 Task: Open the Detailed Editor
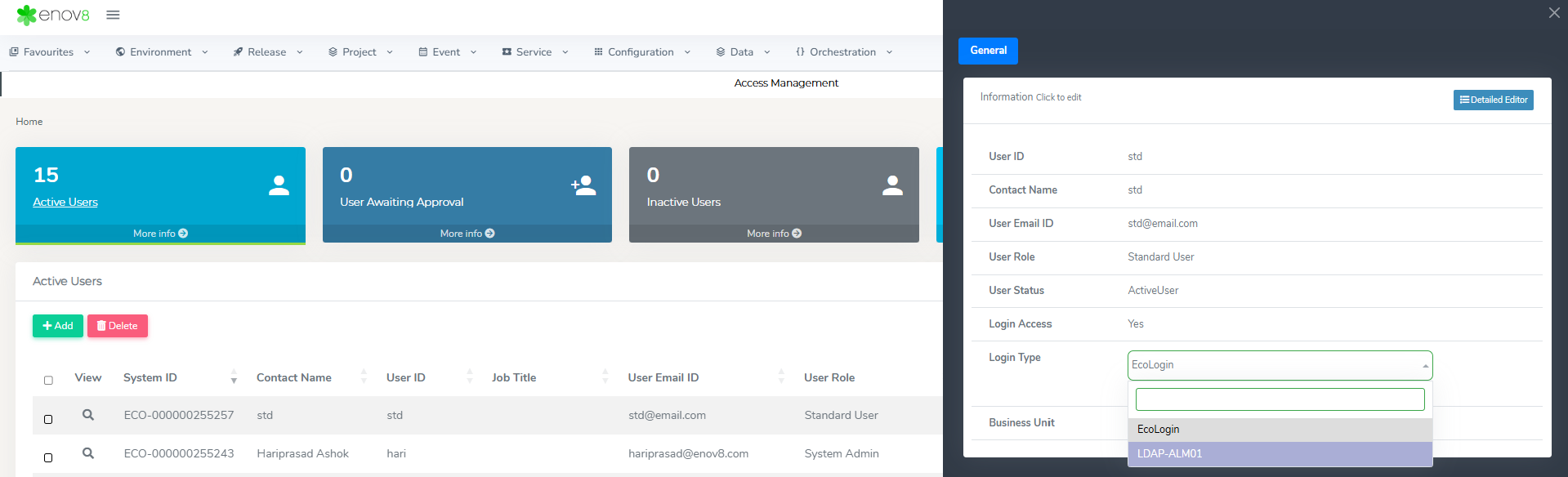pos(1493,100)
